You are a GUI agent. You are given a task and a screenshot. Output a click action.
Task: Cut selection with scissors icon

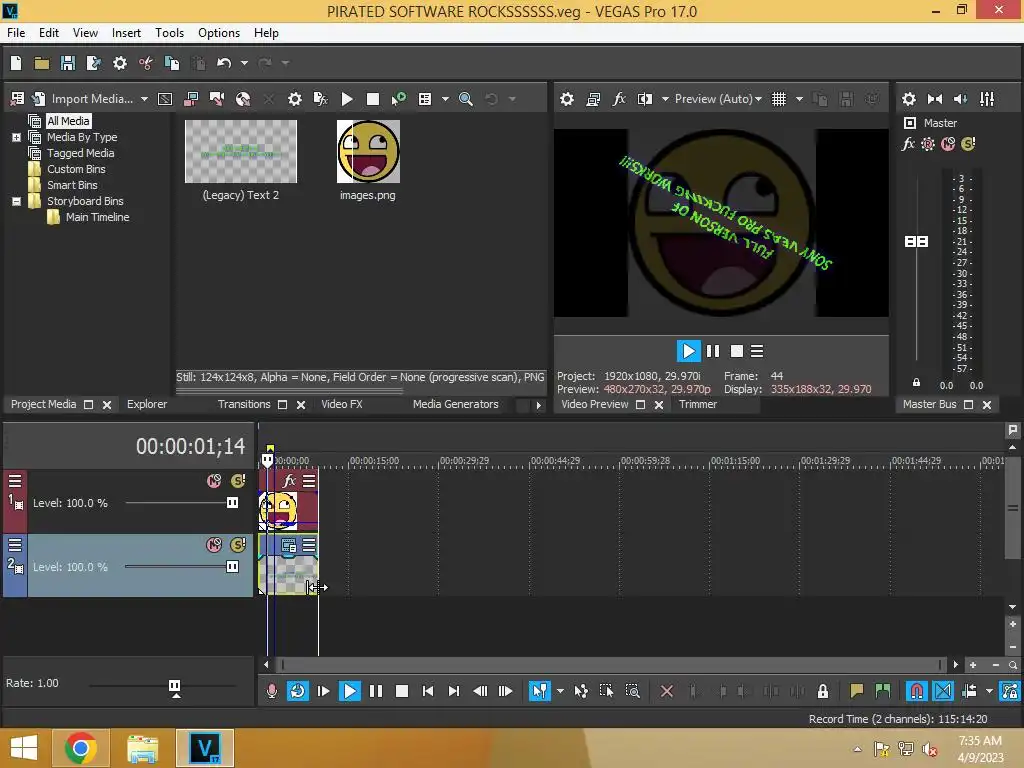coord(146,63)
